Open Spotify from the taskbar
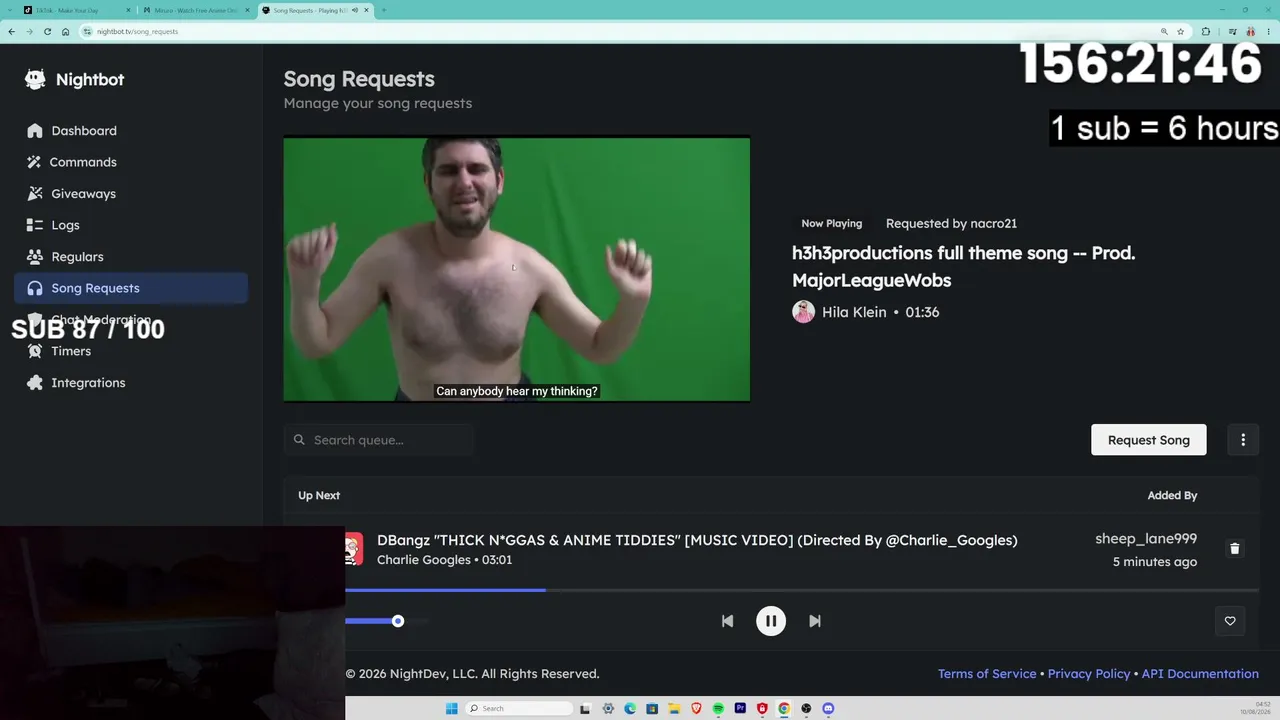Image resolution: width=1280 pixels, height=720 pixels. pyautogui.click(x=718, y=708)
